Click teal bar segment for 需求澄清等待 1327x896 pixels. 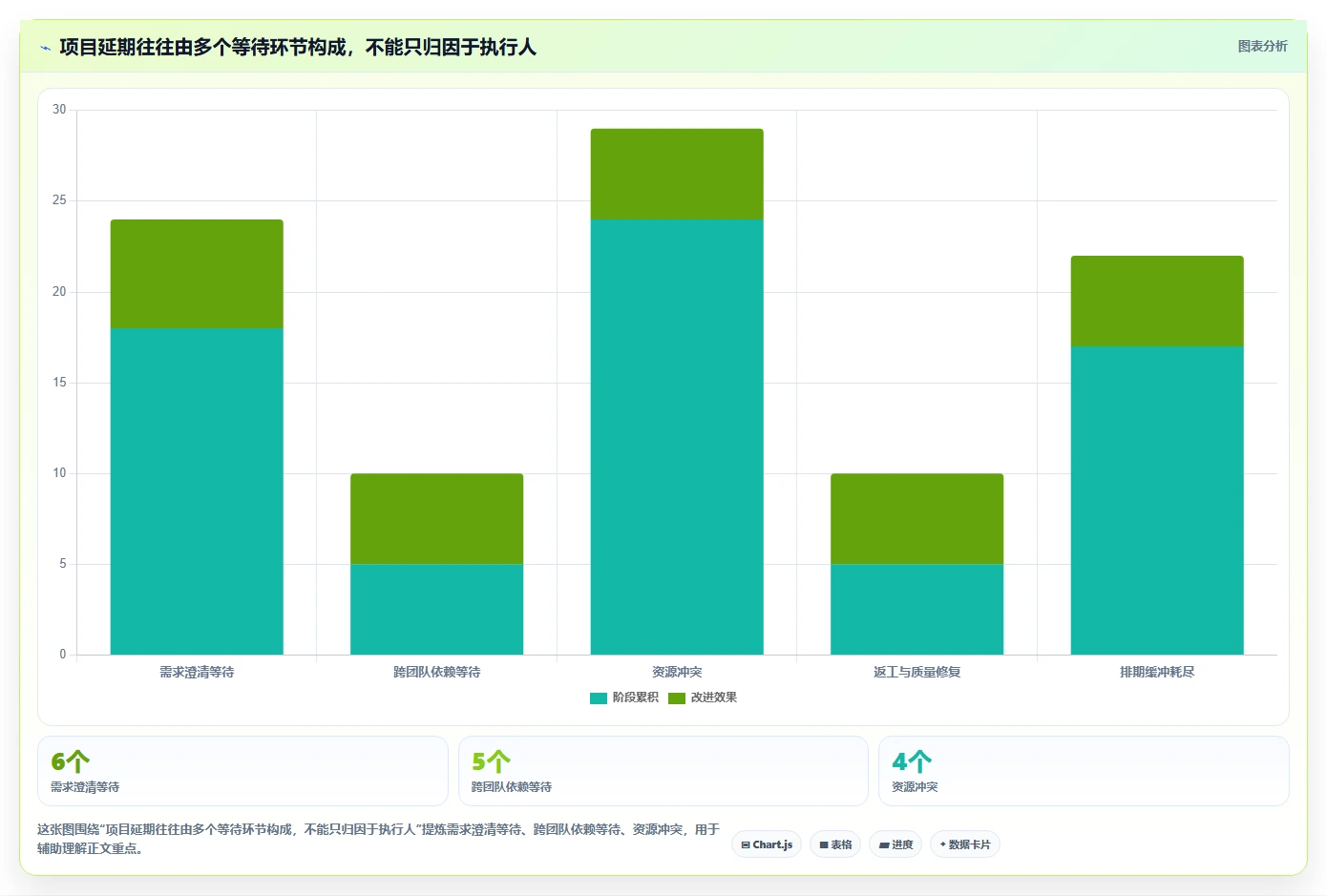[x=197, y=491]
